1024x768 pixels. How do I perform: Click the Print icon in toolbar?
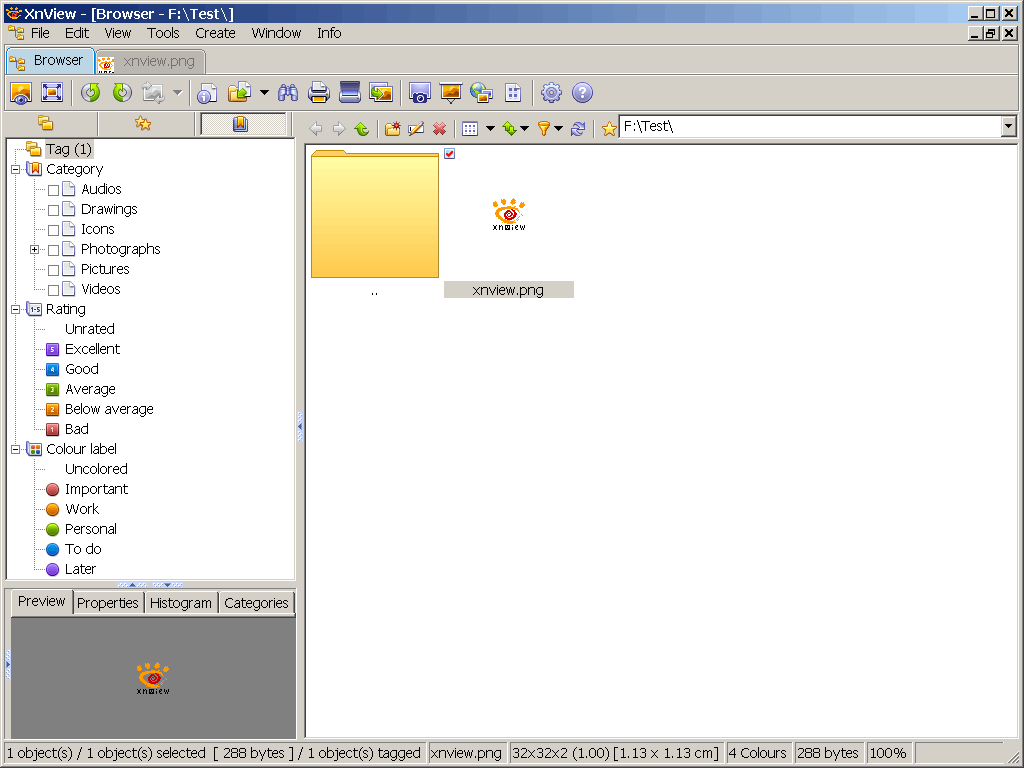point(319,93)
